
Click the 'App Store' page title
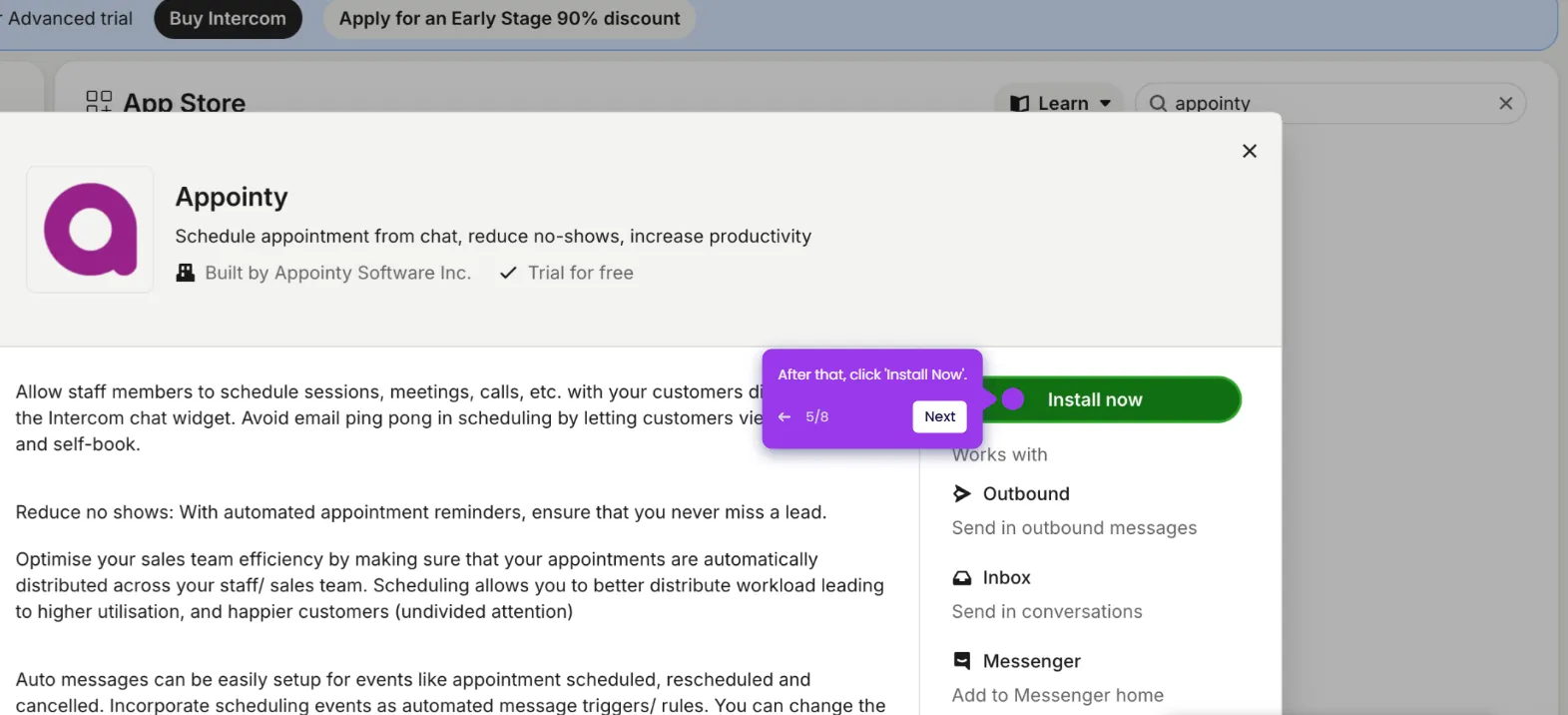pos(184,102)
